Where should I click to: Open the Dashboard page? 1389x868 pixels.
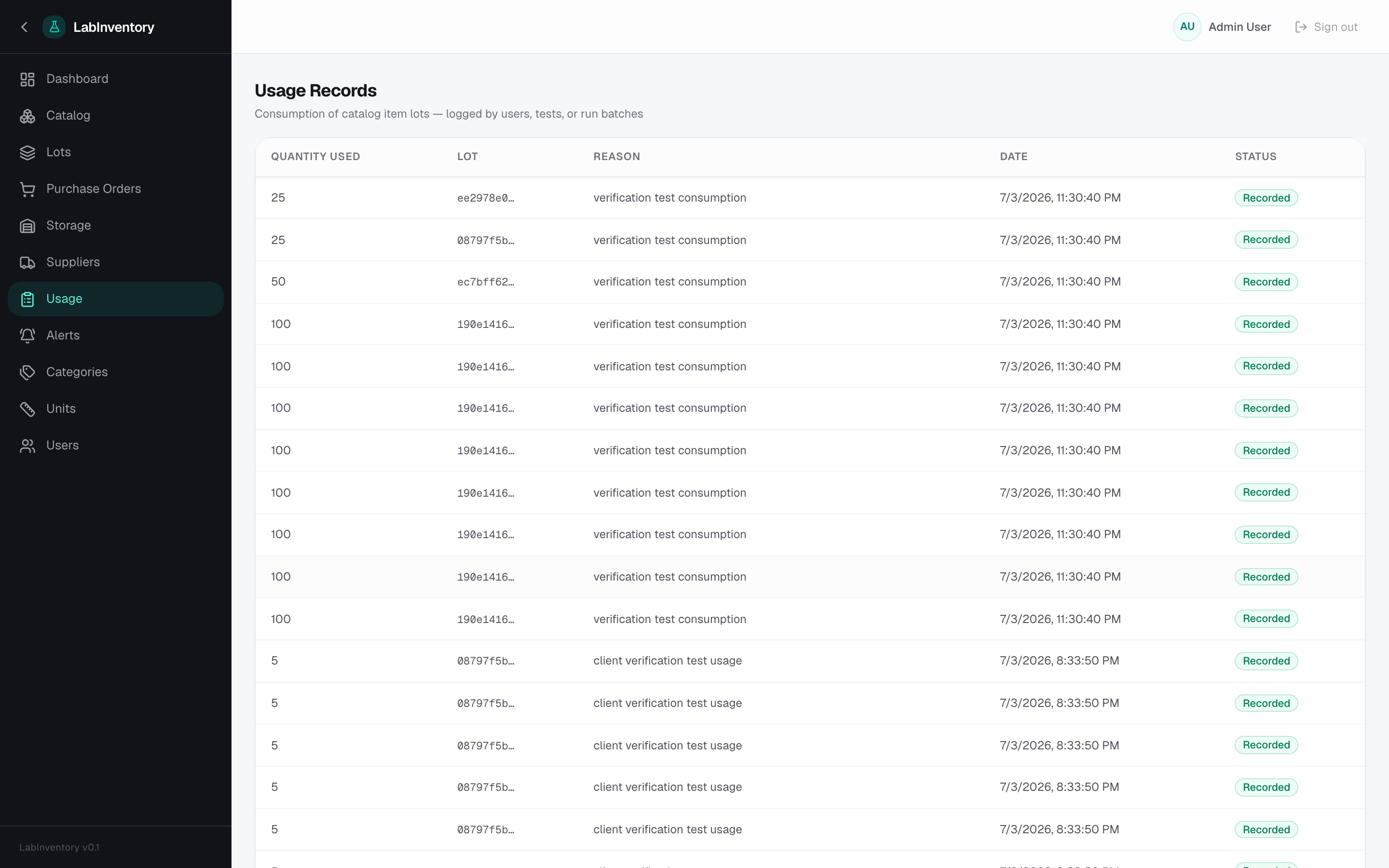(x=115, y=79)
